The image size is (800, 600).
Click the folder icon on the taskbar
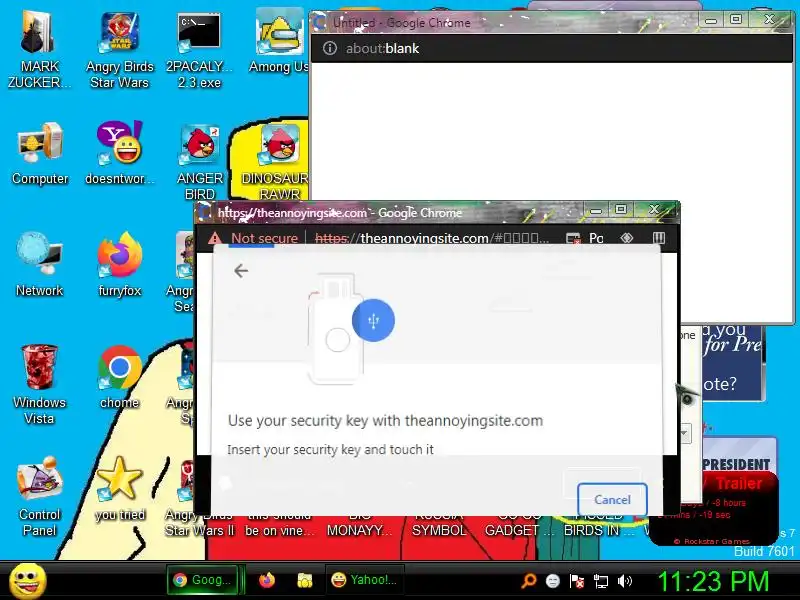coord(305,580)
